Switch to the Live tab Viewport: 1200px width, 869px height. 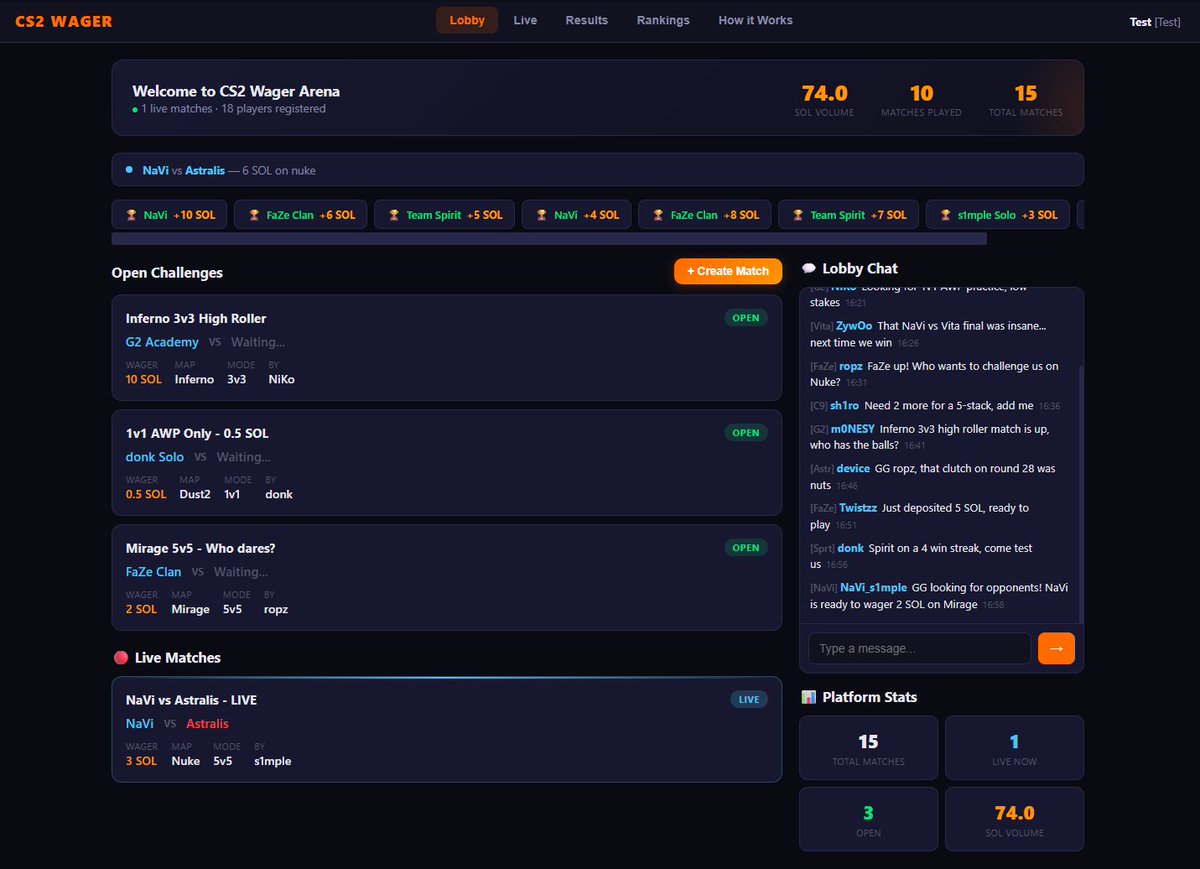tap(525, 20)
